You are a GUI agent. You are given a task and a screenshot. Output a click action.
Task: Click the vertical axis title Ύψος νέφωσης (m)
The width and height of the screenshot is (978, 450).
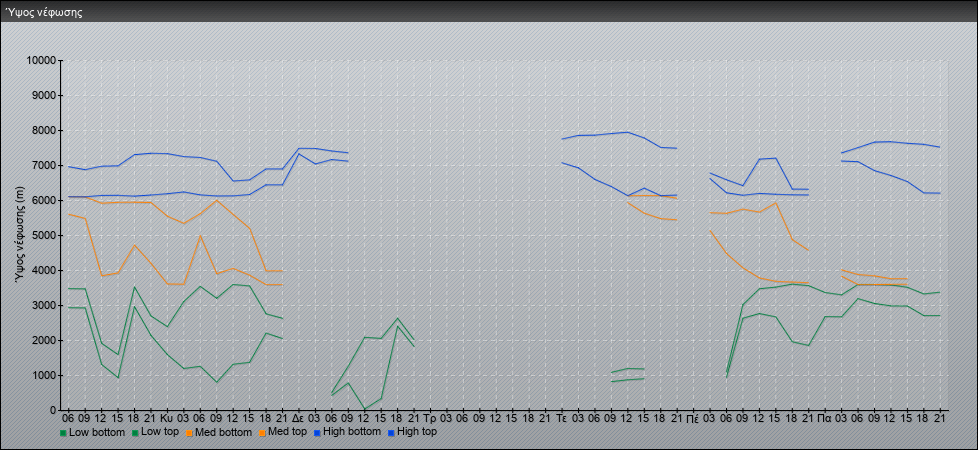(20, 236)
